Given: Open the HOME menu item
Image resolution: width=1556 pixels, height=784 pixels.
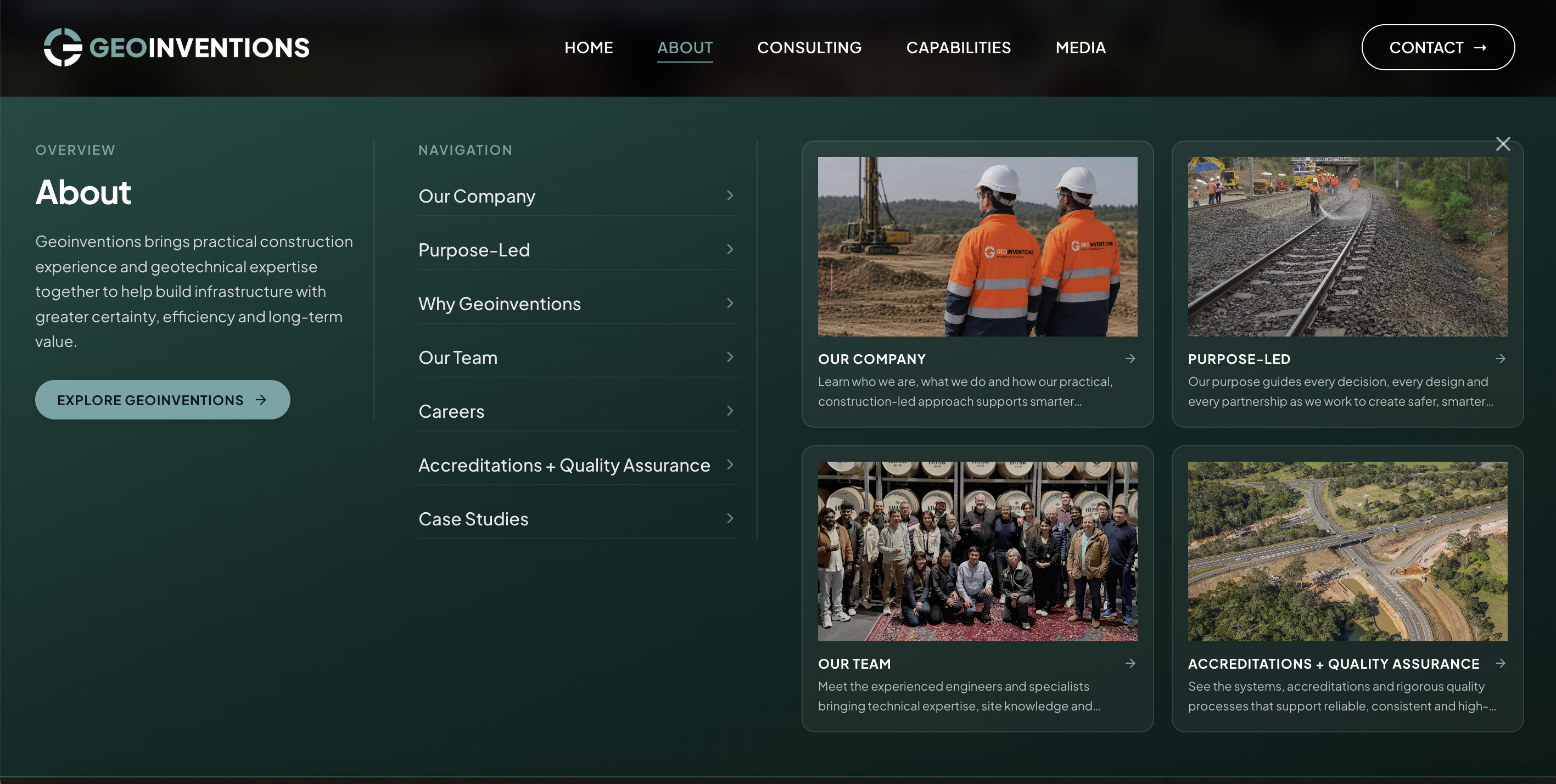Looking at the screenshot, I should [x=589, y=47].
